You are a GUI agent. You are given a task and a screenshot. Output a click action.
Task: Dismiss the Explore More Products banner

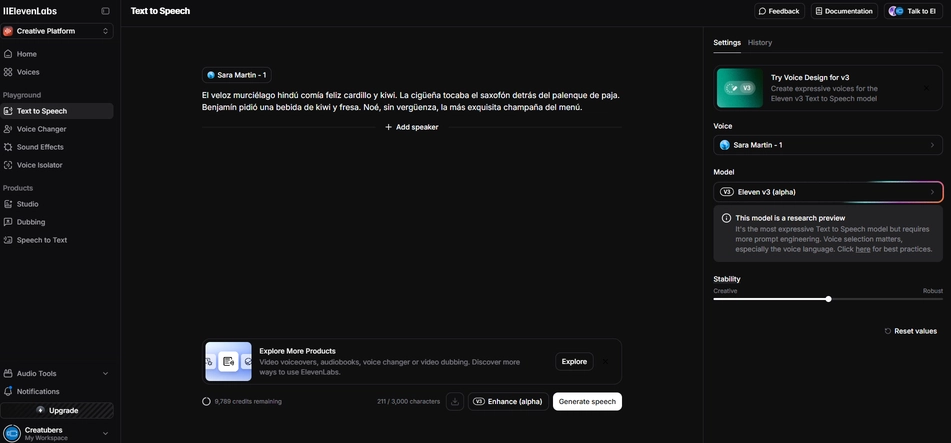tap(605, 361)
